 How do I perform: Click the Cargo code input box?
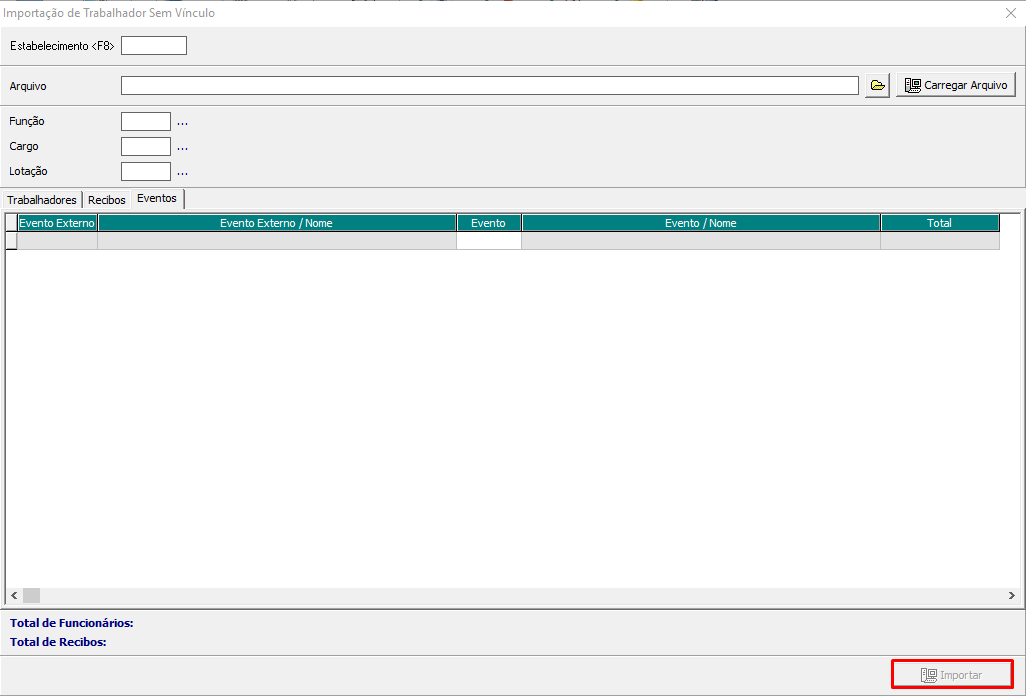[146, 147]
